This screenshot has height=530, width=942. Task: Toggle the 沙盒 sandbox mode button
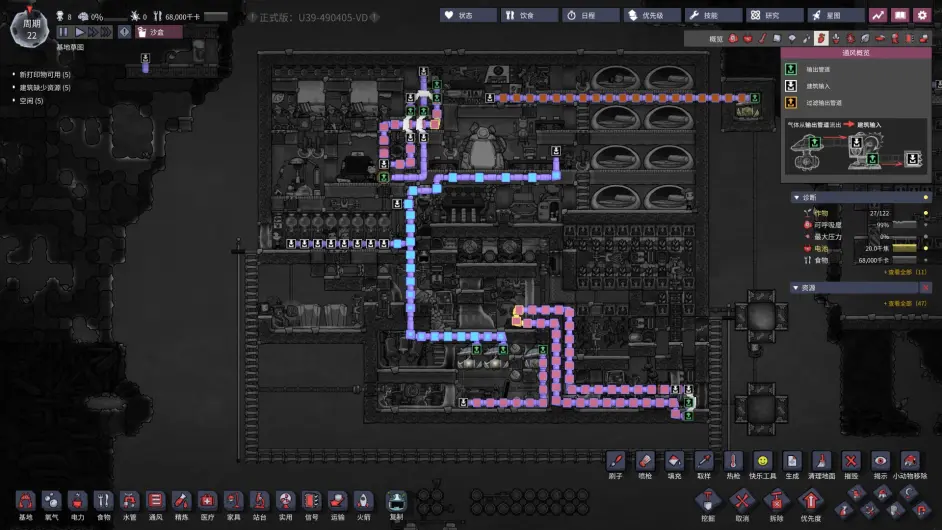(159, 32)
